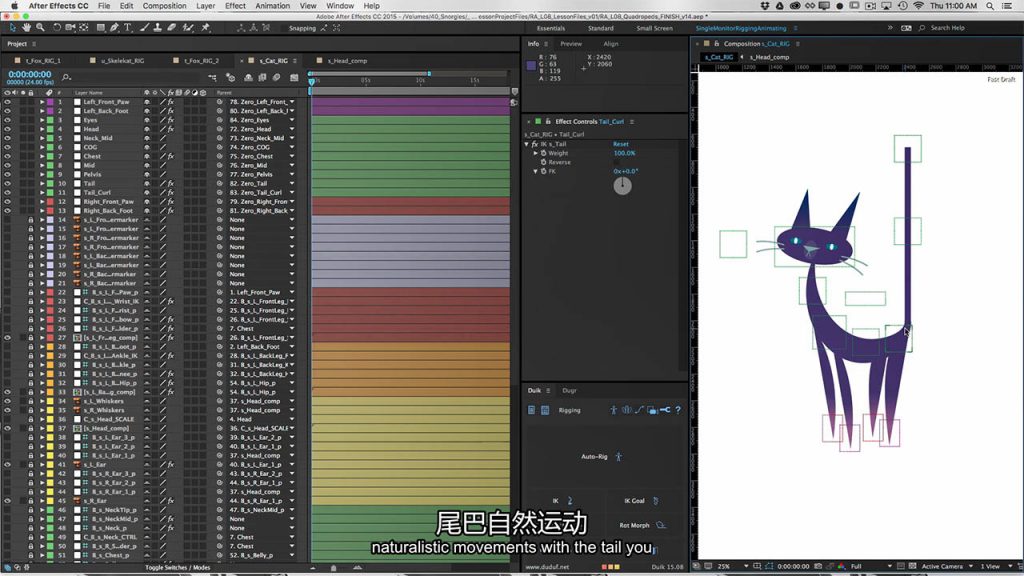This screenshot has width=1024, height=576.
Task: Expand the Weight property
Action: (536, 153)
